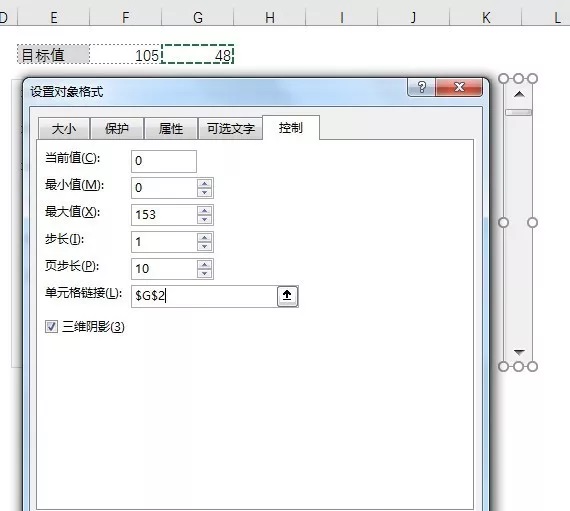The image size is (570, 511).
Task: Click the cell link range selector icon
Action: pos(287,296)
